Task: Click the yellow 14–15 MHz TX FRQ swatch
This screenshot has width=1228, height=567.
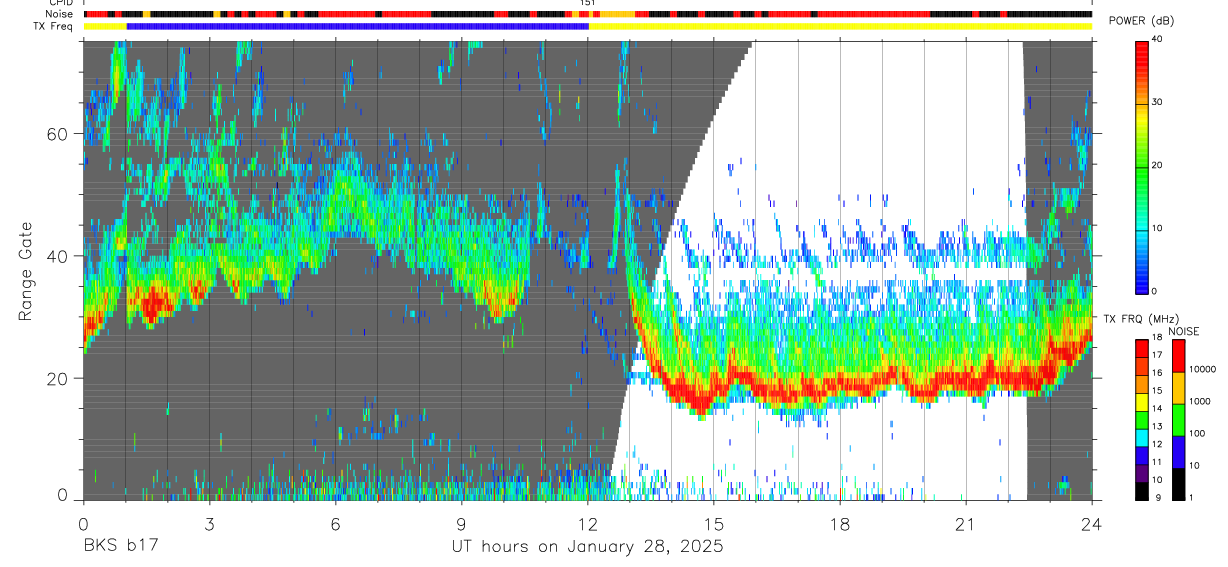Action: tap(1142, 401)
